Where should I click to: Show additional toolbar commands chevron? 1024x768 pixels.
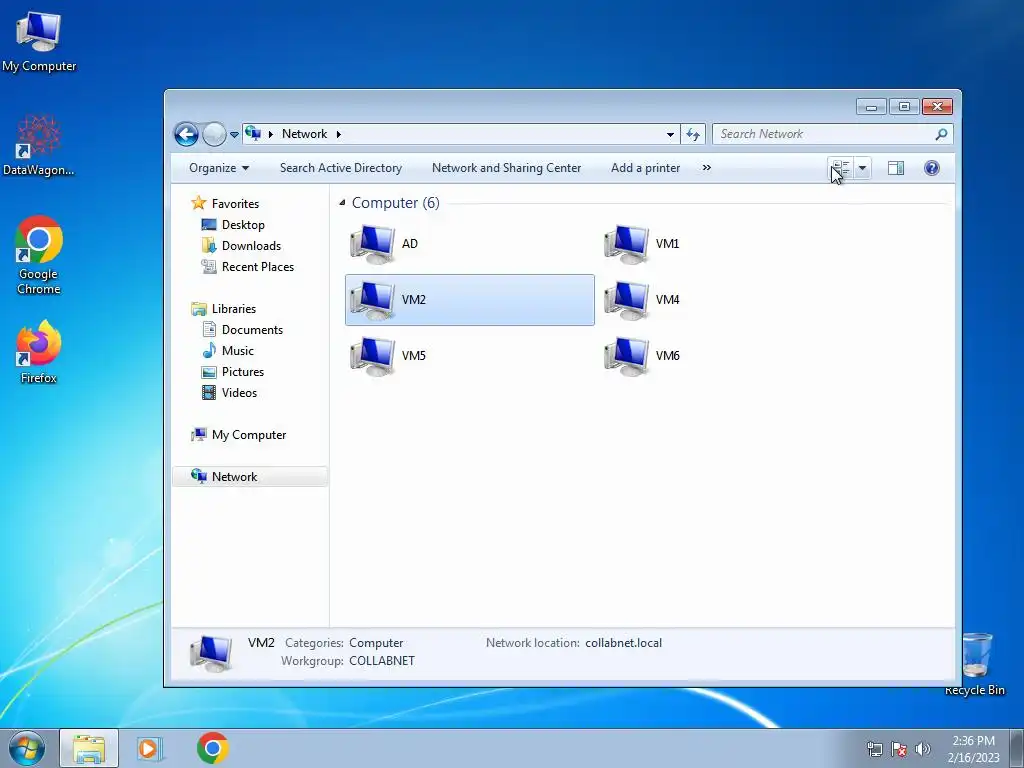[707, 168]
